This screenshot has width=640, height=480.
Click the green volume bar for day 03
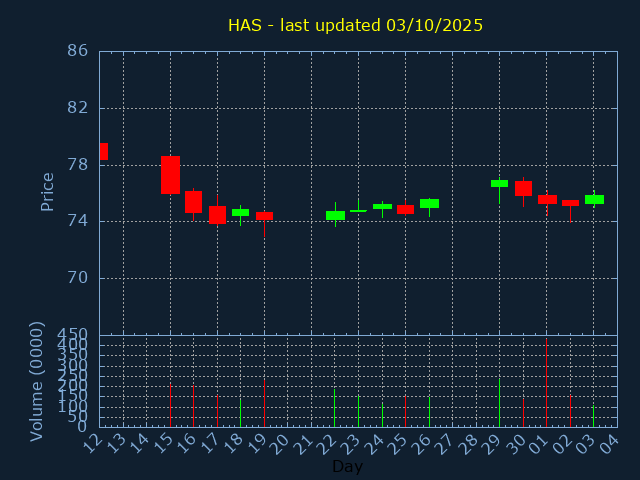[x=593, y=416]
